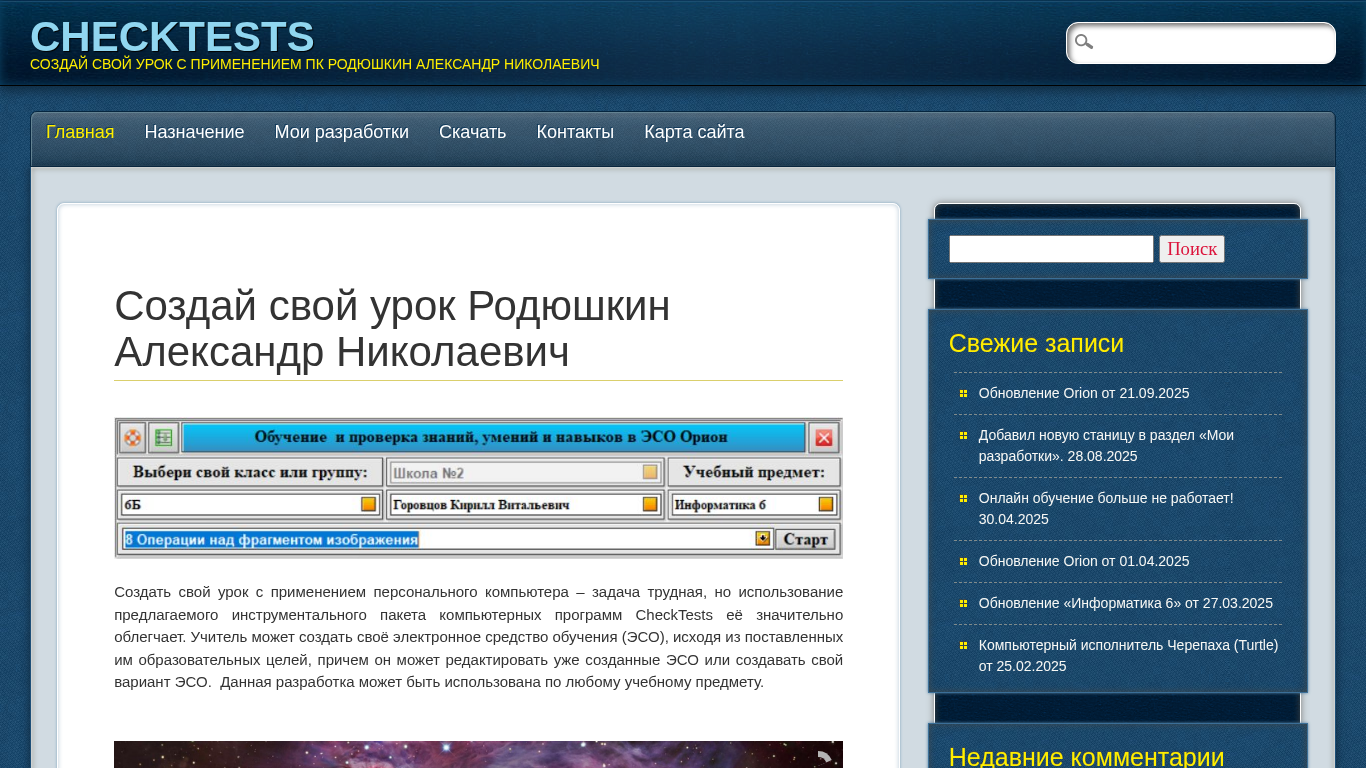This screenshot has width=1366, height=768.
Task: Open the class dropdown showing 6Б
Action: [x=368, y=504]
